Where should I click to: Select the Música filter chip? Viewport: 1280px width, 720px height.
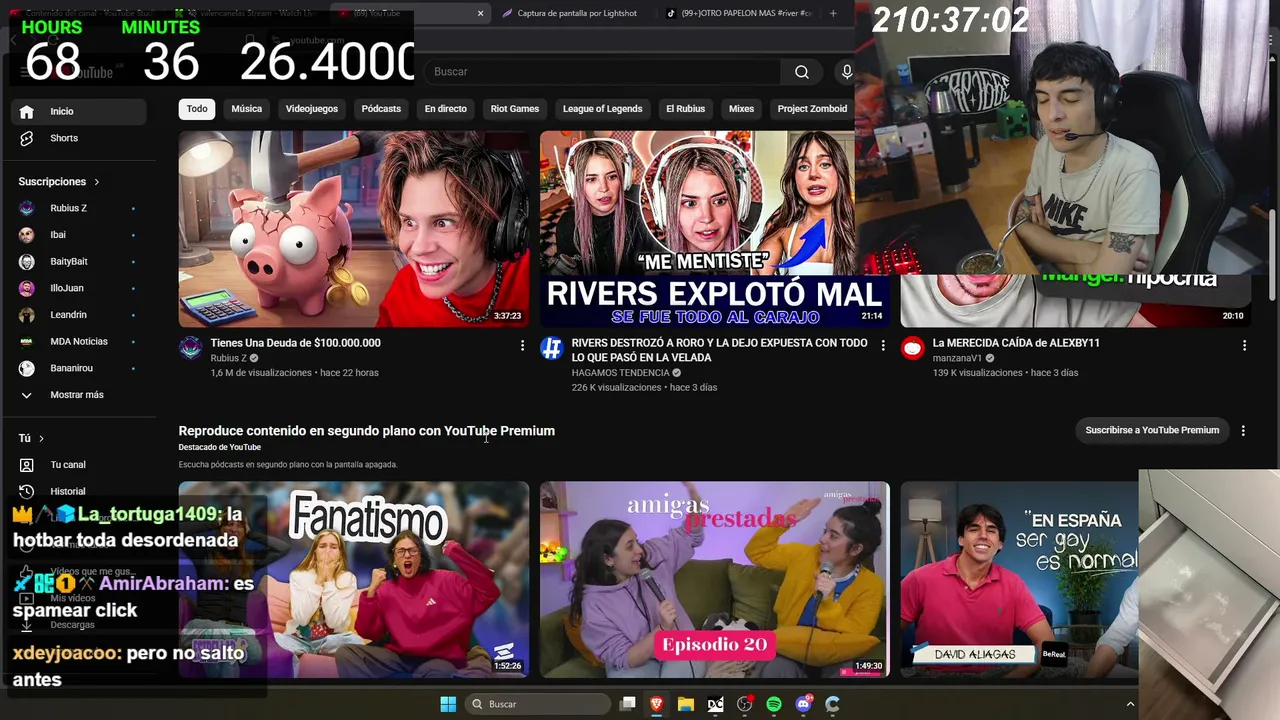(247, 109)
